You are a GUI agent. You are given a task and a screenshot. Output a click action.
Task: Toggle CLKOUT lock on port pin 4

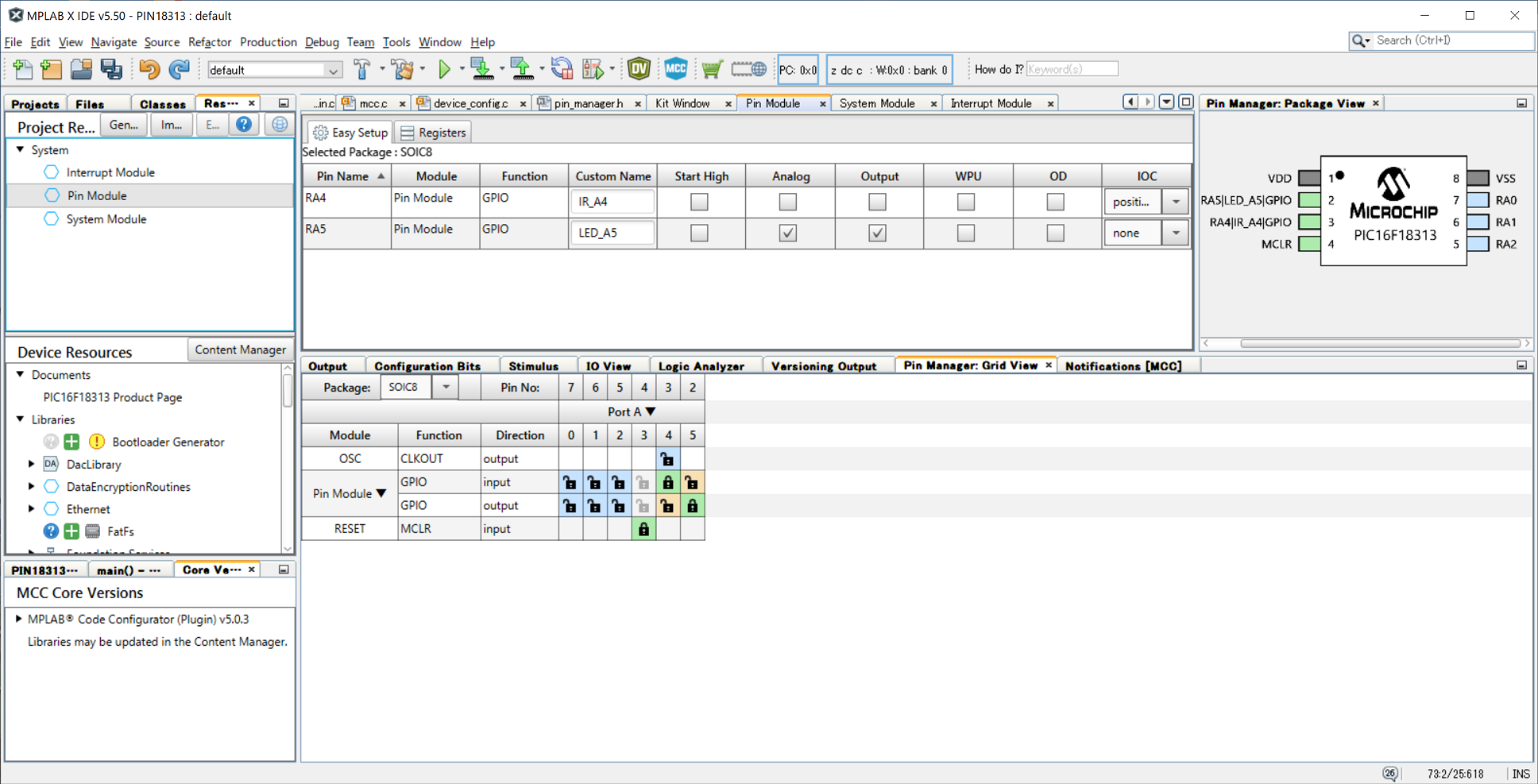[x=668, y=459]
